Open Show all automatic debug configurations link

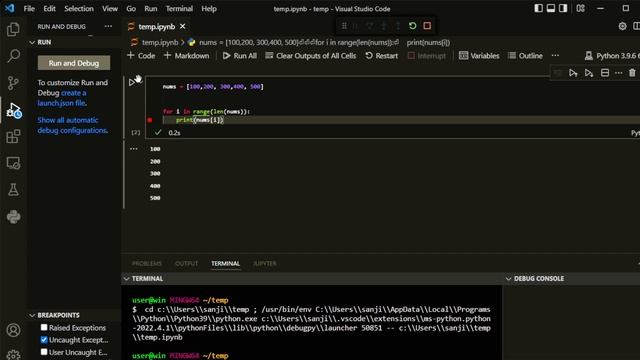73,125
